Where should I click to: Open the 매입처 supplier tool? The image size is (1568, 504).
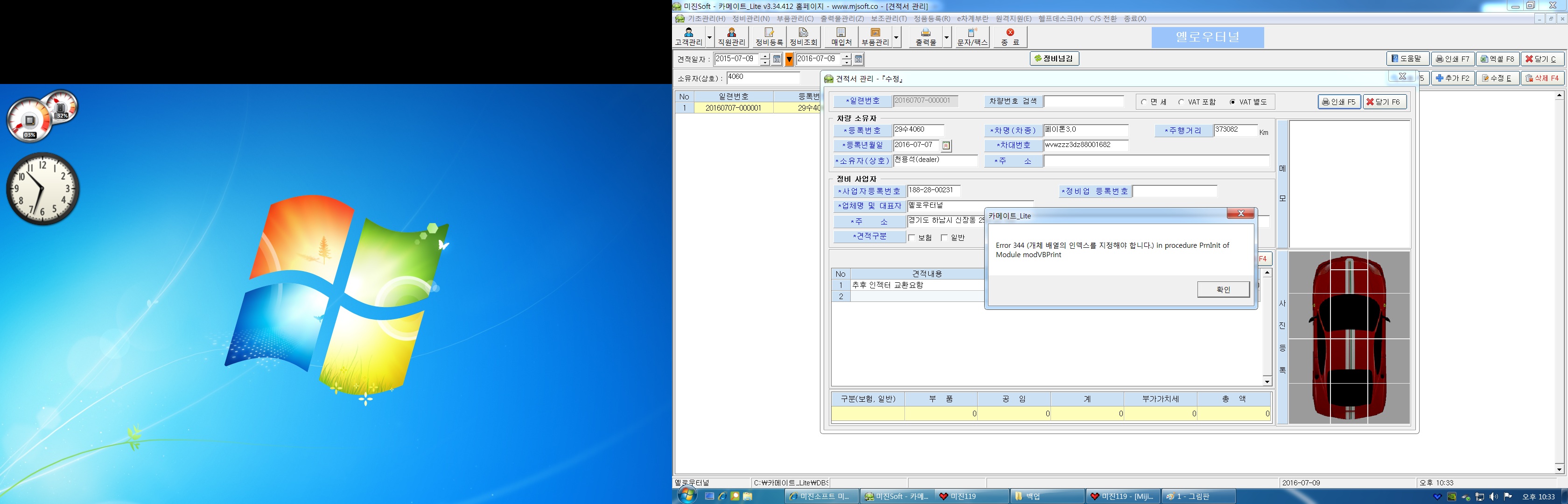pyautogui.click(x=841, y=37)
